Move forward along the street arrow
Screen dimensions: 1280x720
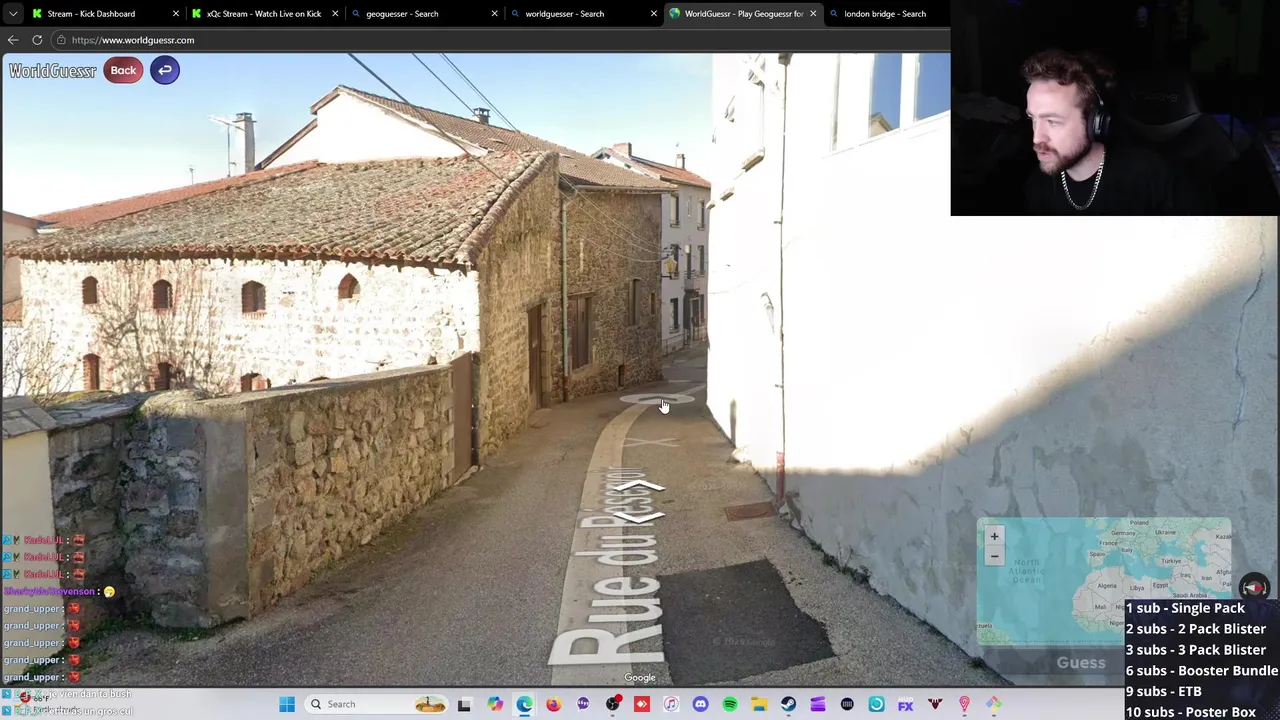(x=638, y=487)
